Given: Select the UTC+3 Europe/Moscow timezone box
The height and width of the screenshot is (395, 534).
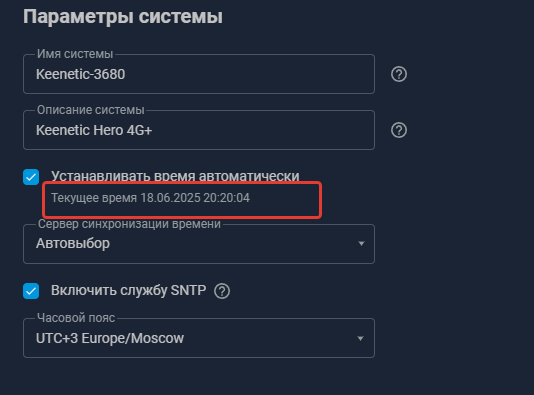Looking at the screenshot, I should [199, 338].
